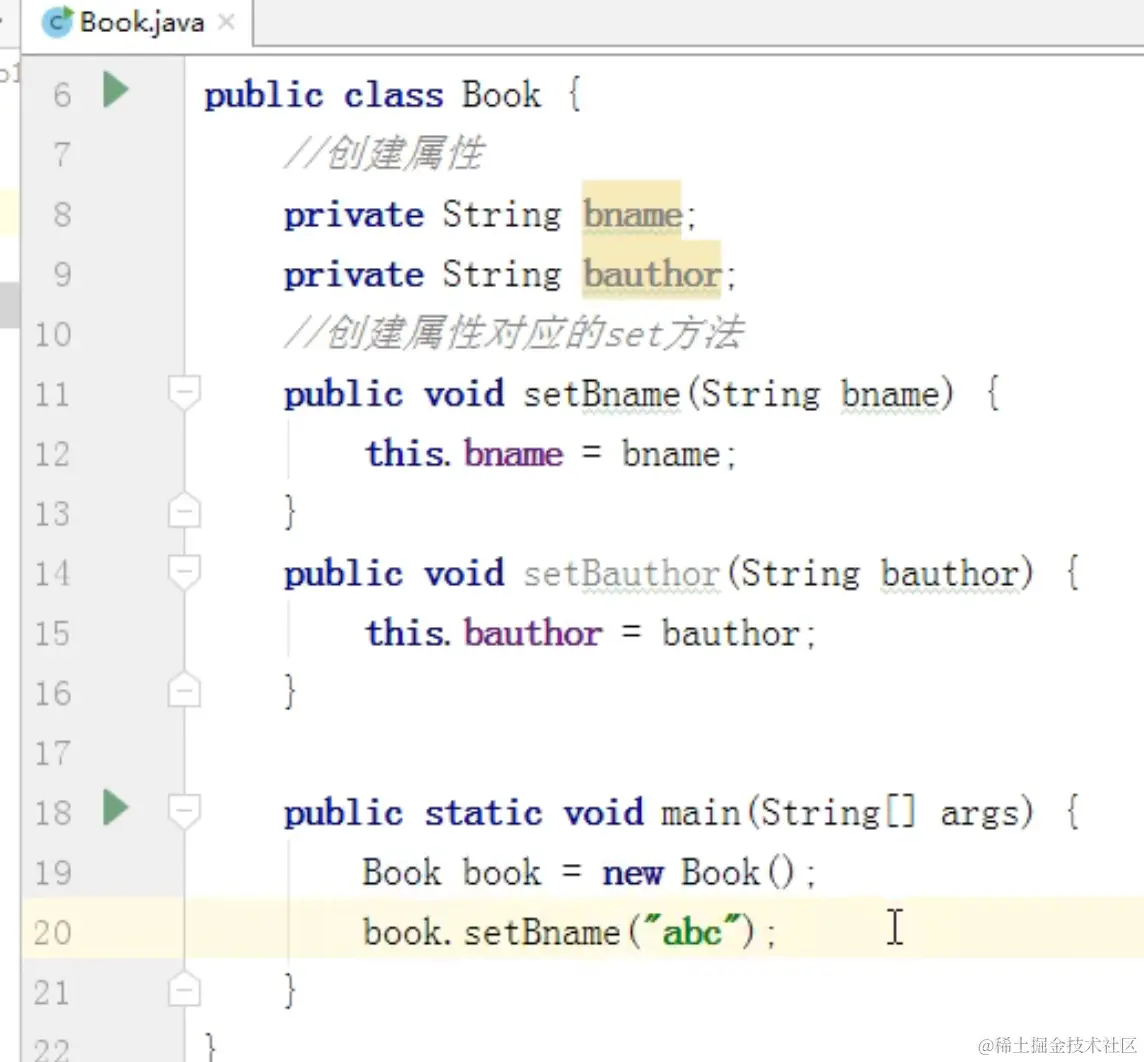
Task: Click the void keyword on line 14
Action: click(464, 574)
